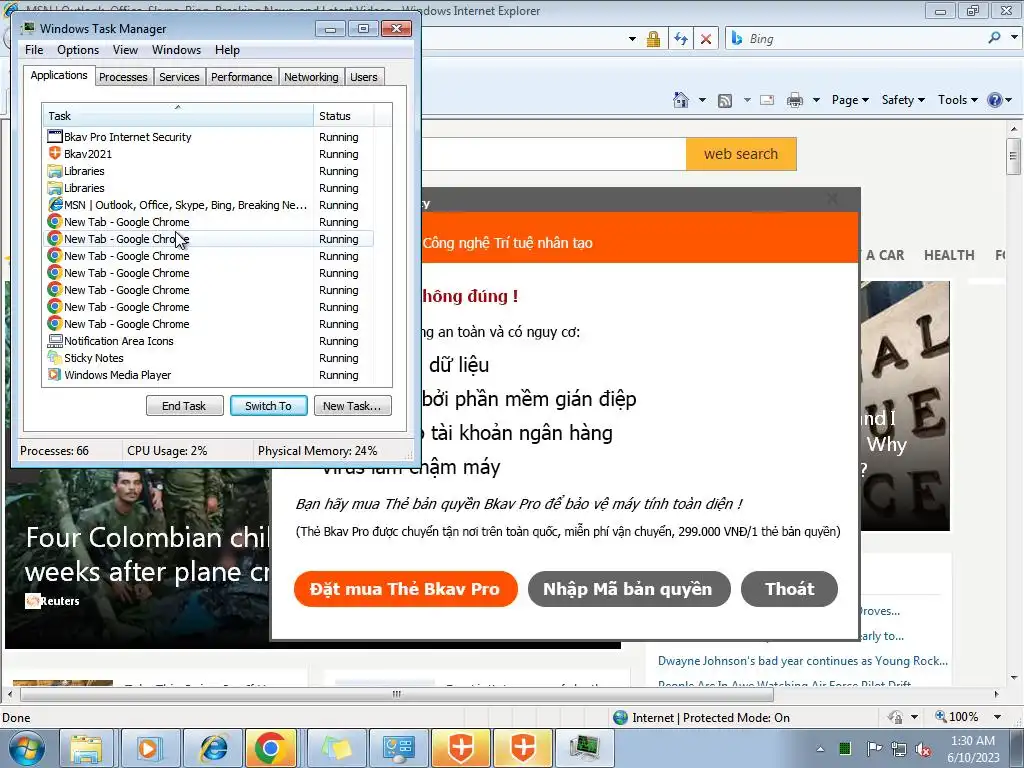The width and height of the screenshot is (1024, 768).
Task: Open the Home icon in Internet Explorer toolbar
Action: 680,100
